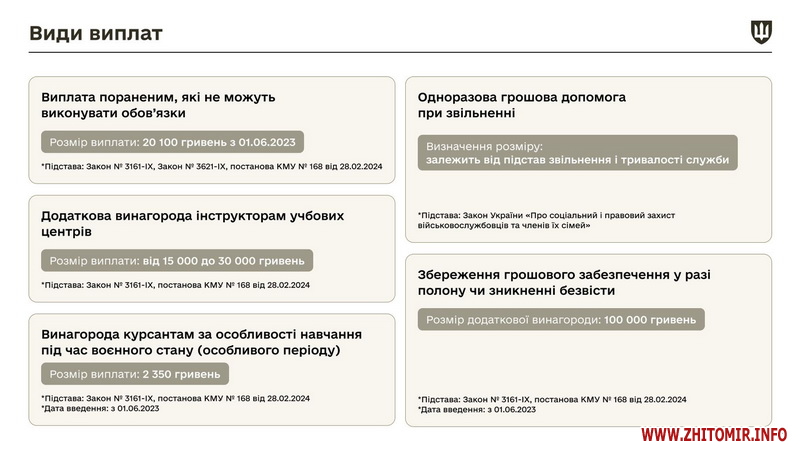Click the footnote citing Закон № 3621-IX

coord(211,167)
